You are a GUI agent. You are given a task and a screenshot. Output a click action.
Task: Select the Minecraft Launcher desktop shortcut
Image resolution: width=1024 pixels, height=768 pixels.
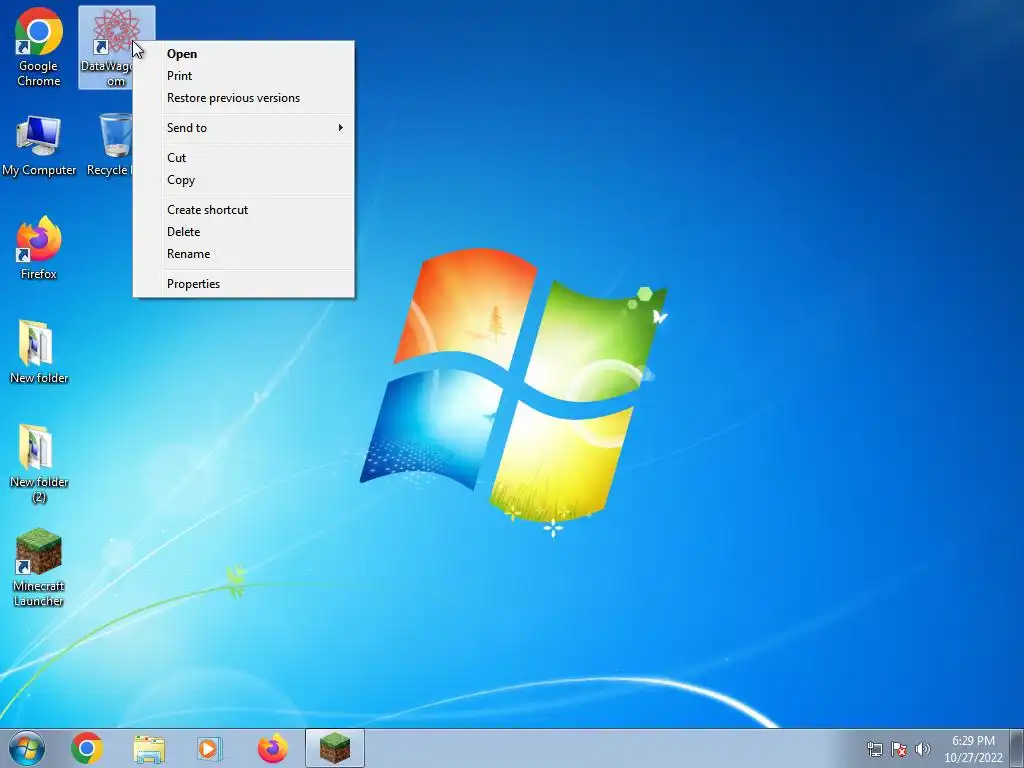click(39, 568)
